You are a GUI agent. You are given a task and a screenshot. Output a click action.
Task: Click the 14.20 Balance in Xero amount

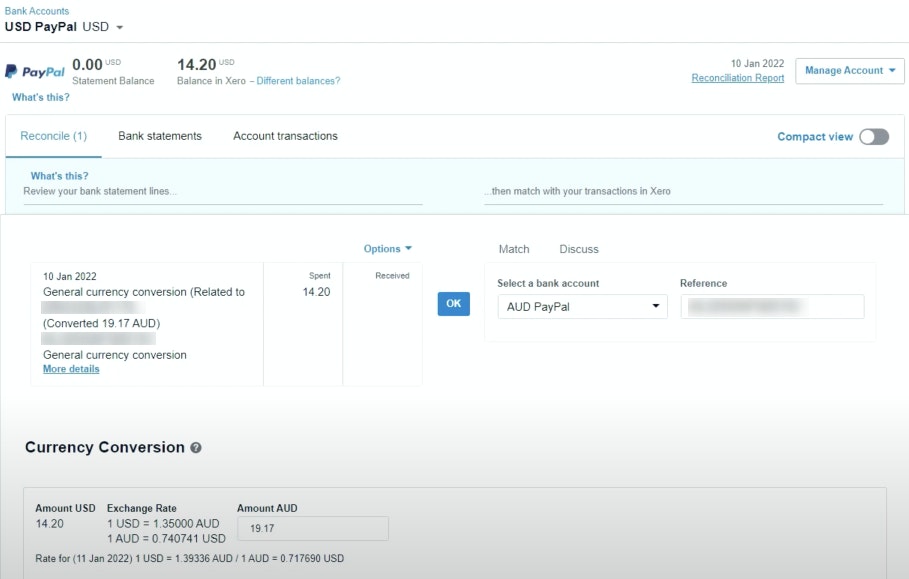197,65
